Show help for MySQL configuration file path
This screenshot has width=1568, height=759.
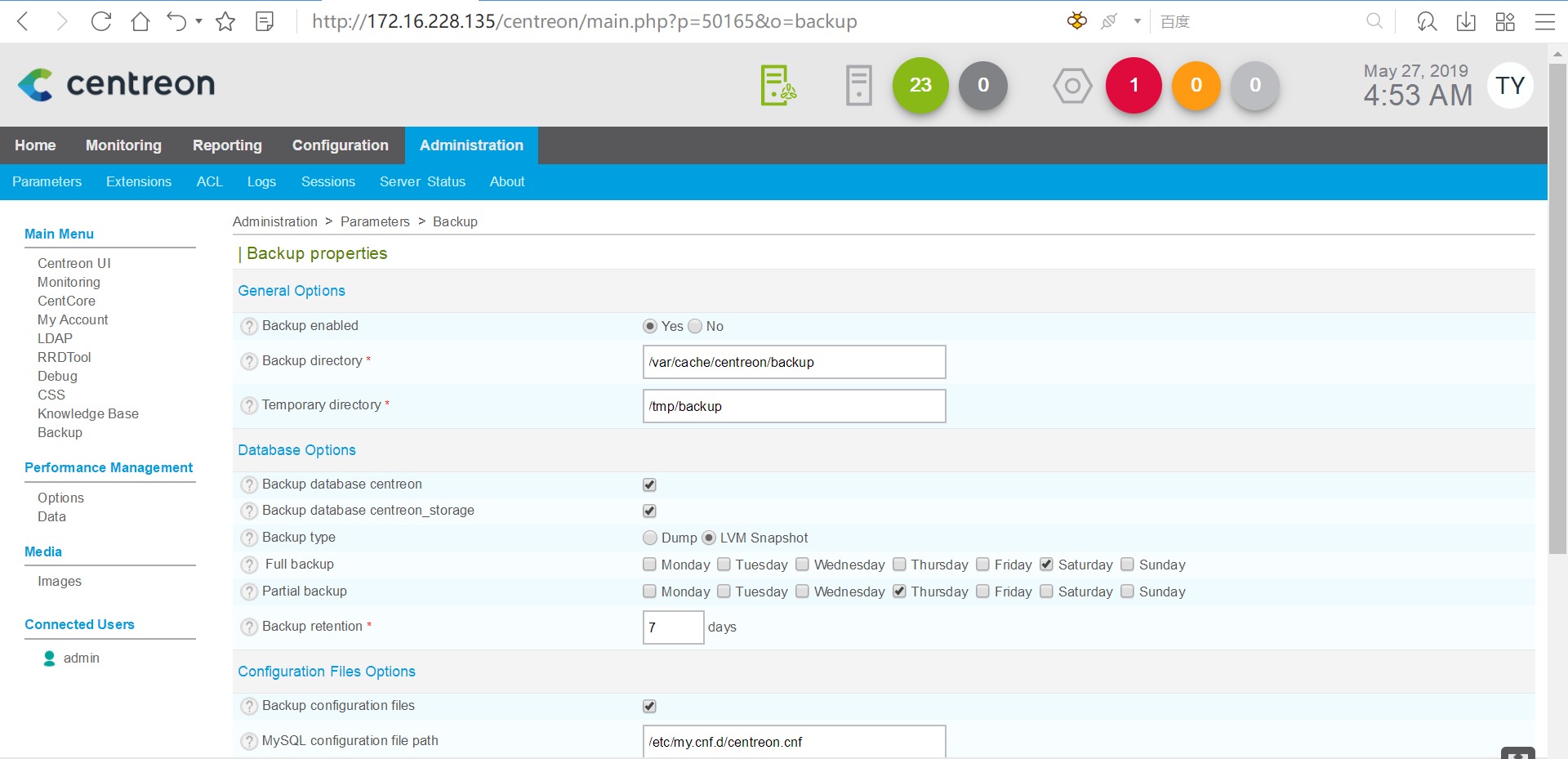[x=249, y=741]
